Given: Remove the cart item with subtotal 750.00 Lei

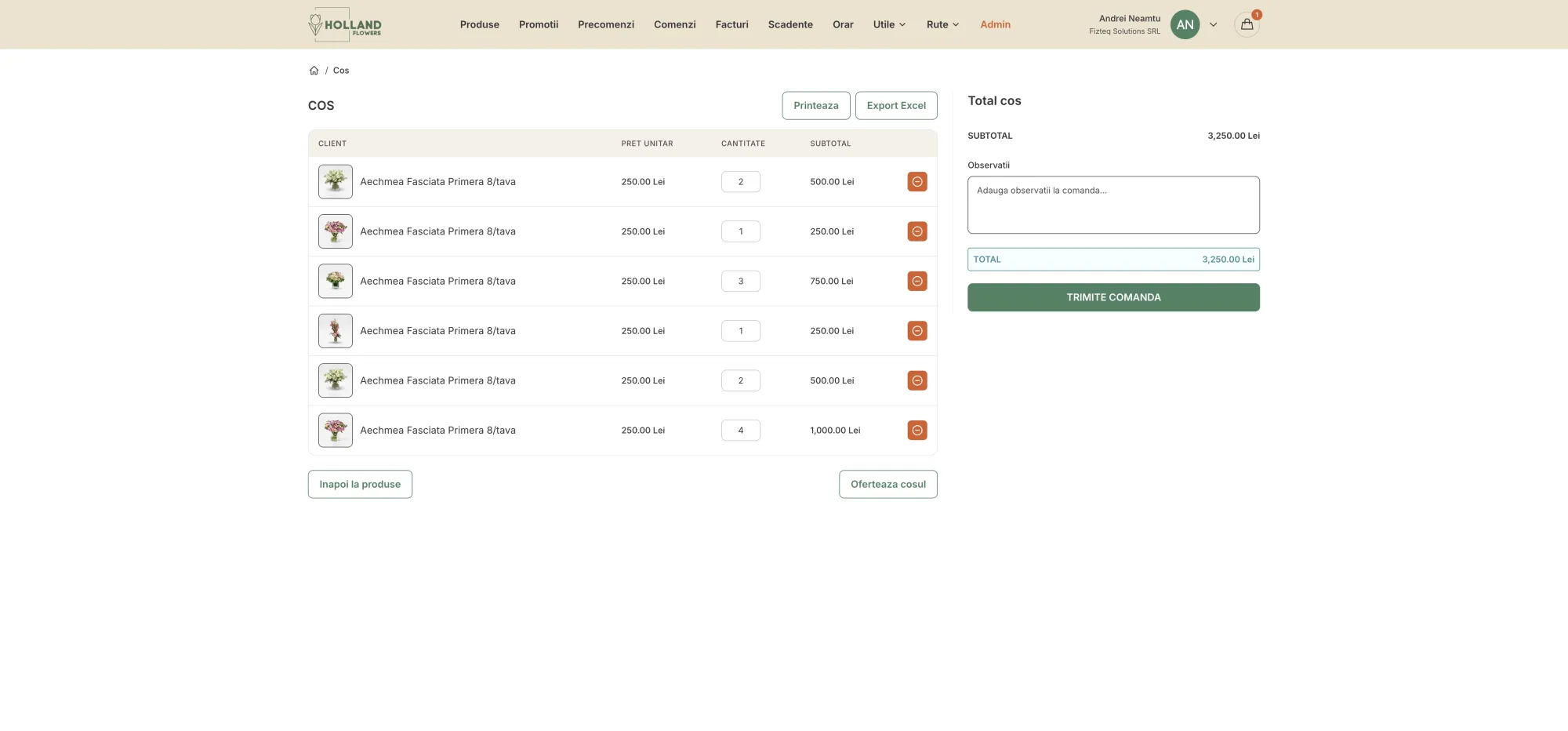Looking at the screenshot, I should click(x=916, y=281).
